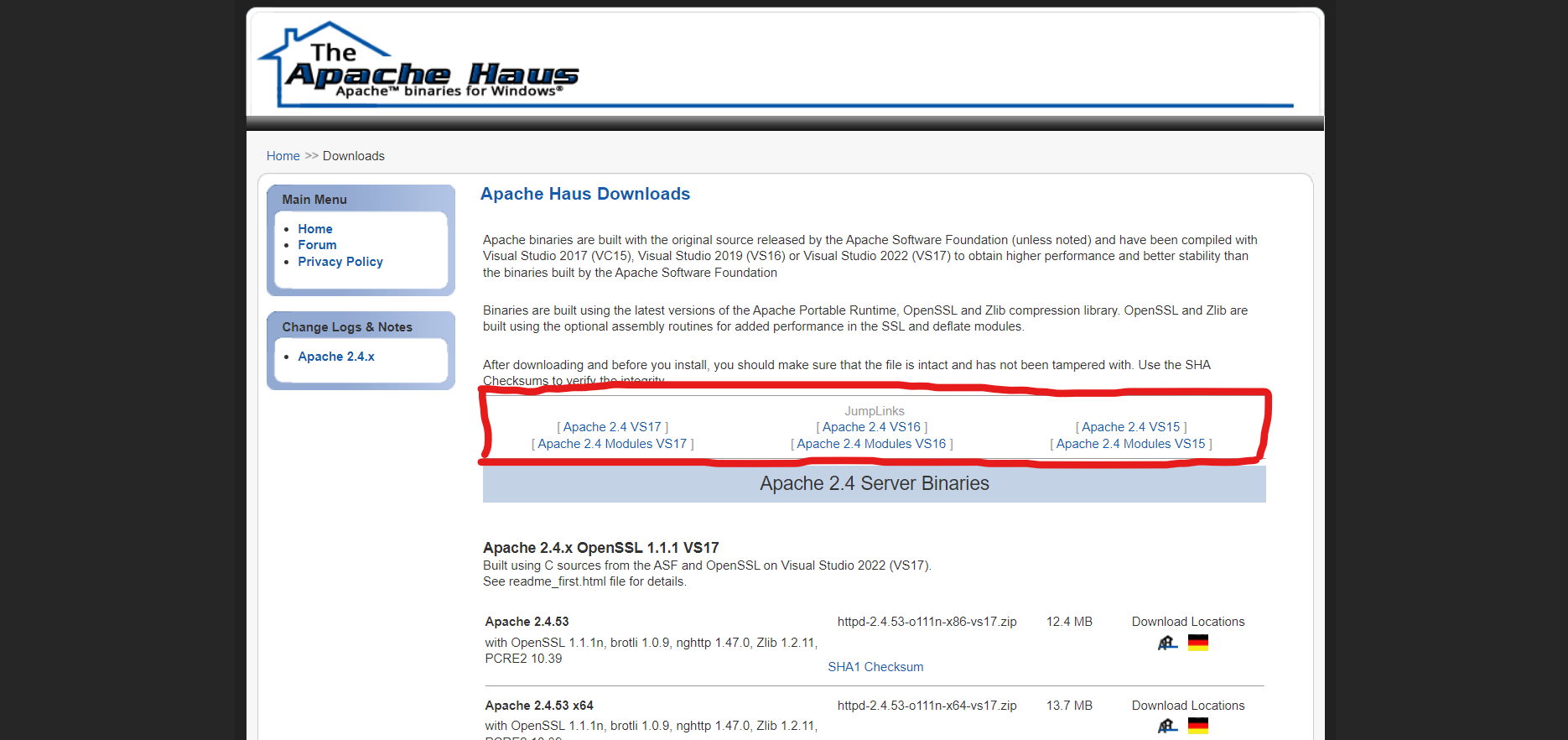Image resolution: width=1568 pixels, height=740 pixels.
Task: Click Apache Haus download icon for Apache 2.4.53 x86
Action: 1168,643
